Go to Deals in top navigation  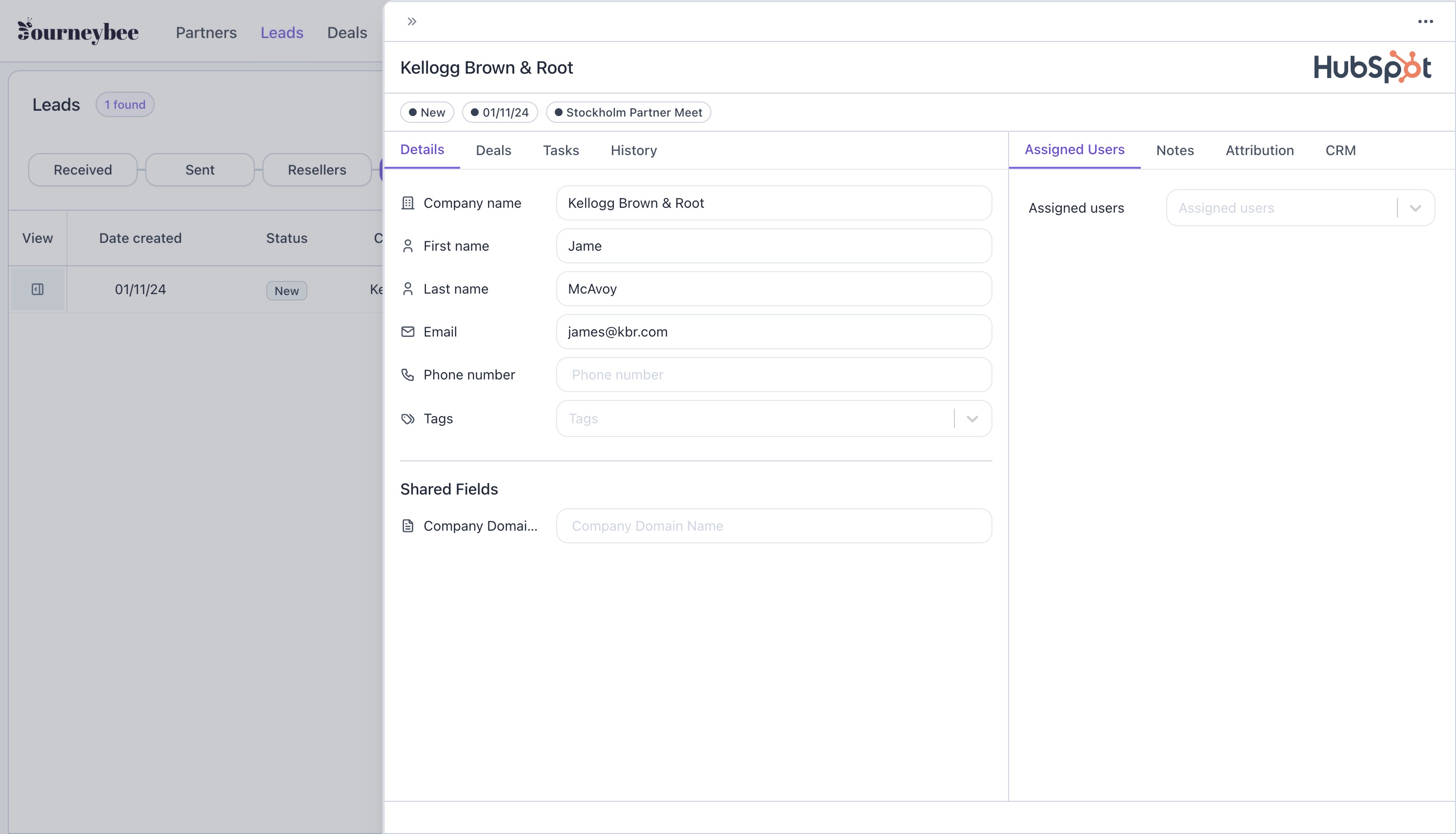[347, 33]
